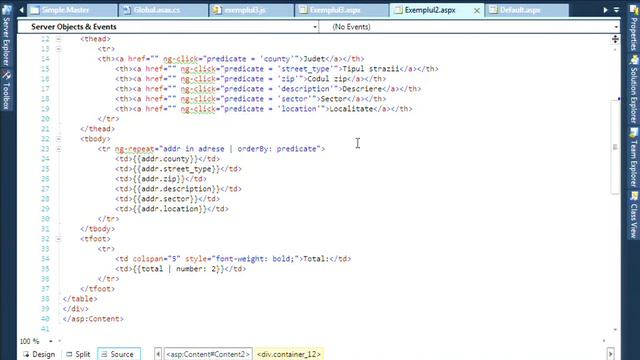Click '{{total | number: 2}}' on line 35
This screenshot has height=360, width=640.
click(x=178, y=269)
